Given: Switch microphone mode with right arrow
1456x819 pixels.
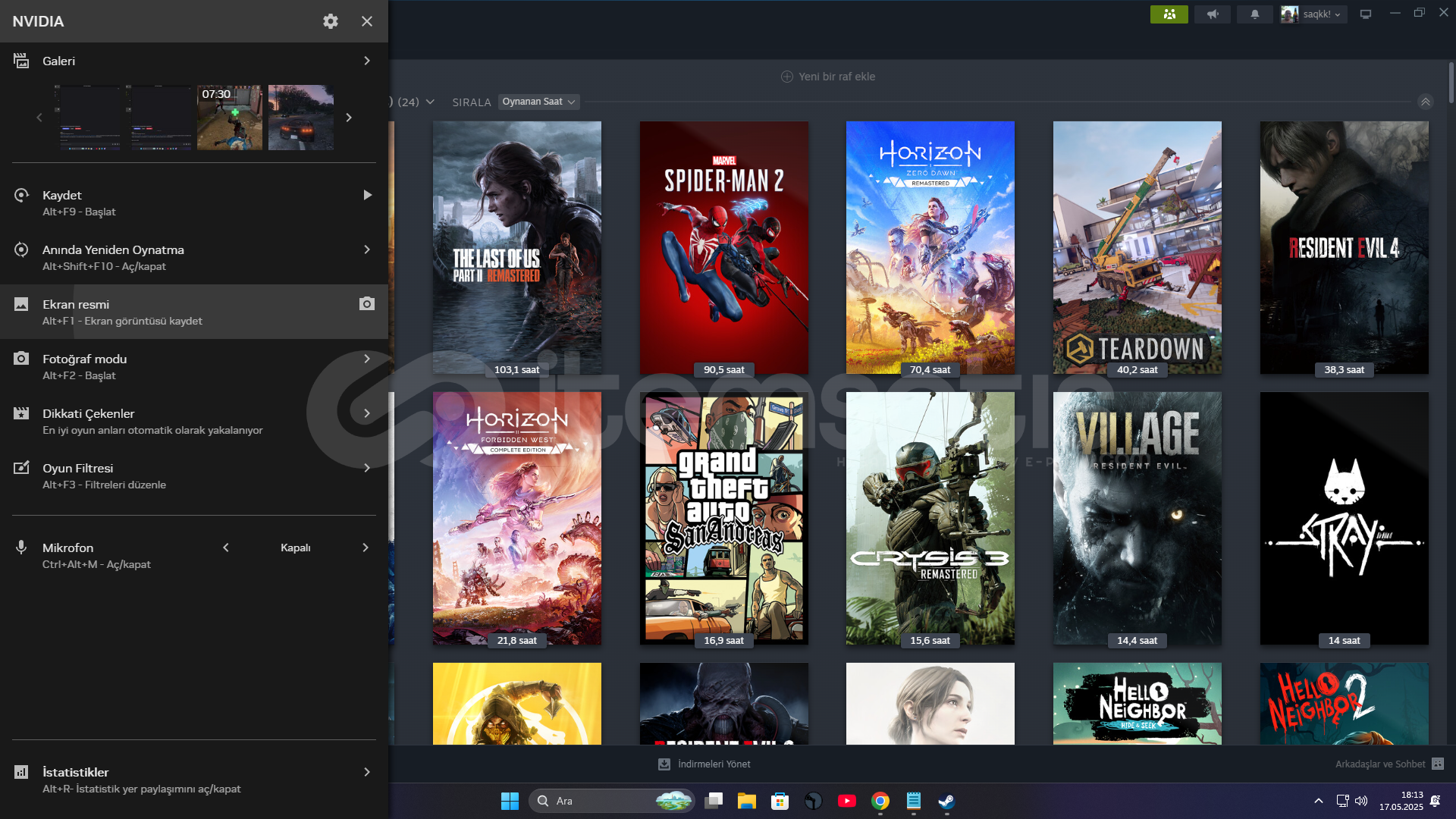Looking at the screenshot, I should [x=366, y=548].
